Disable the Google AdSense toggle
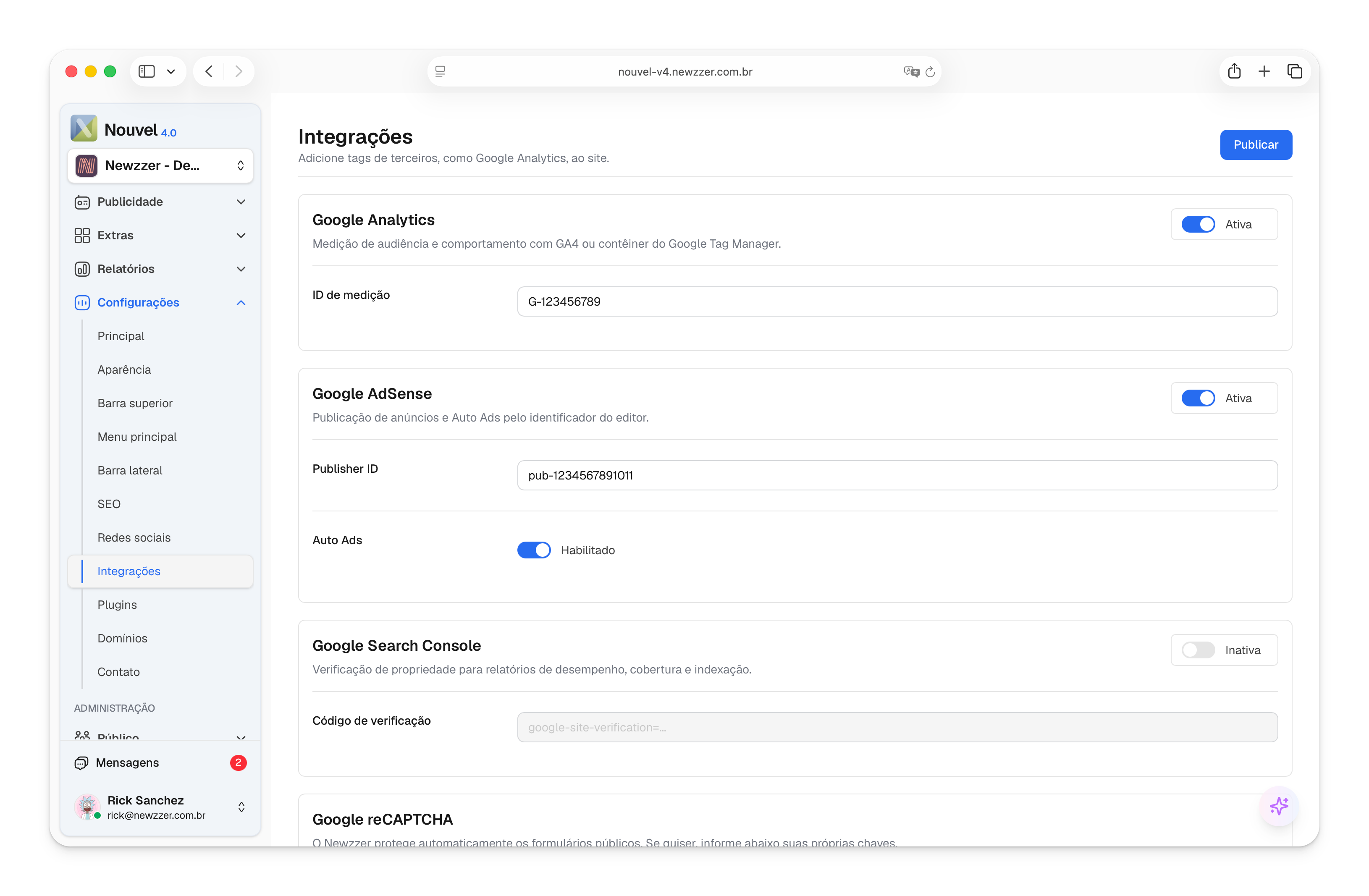1369x896 pixels. [1198, 398]
